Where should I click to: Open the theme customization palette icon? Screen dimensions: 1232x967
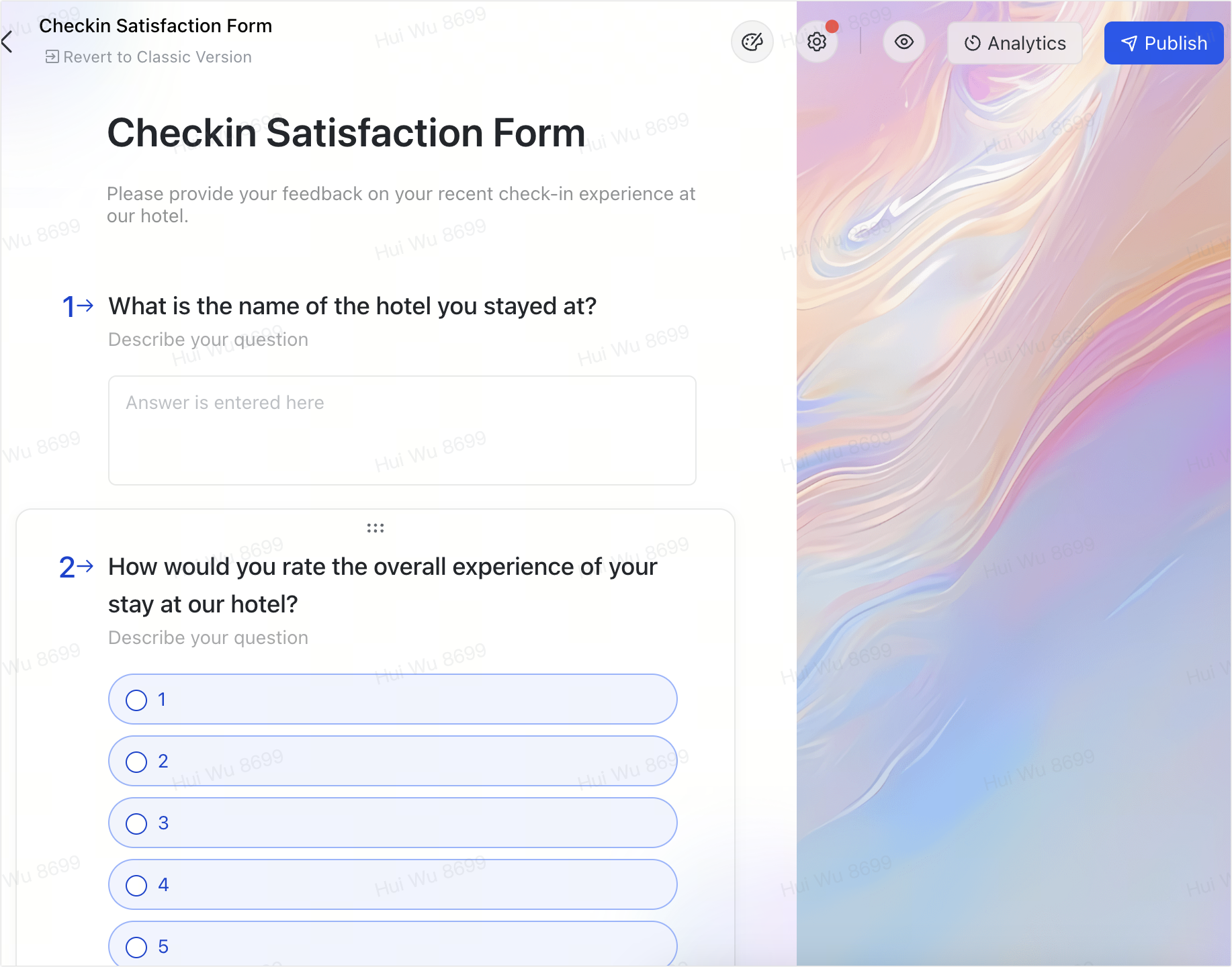point(752,42)
